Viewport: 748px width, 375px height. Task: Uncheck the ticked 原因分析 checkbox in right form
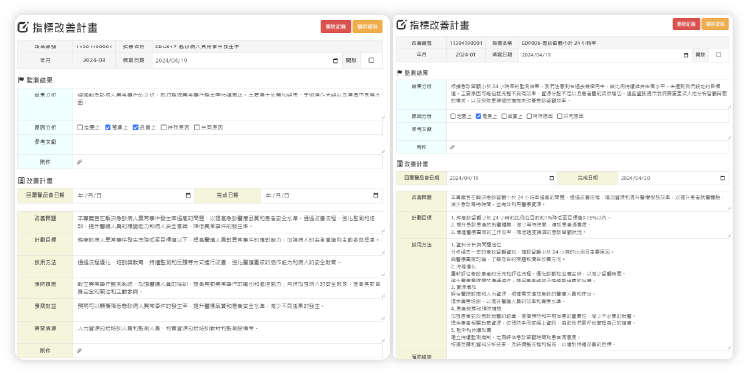click(478, 116)
